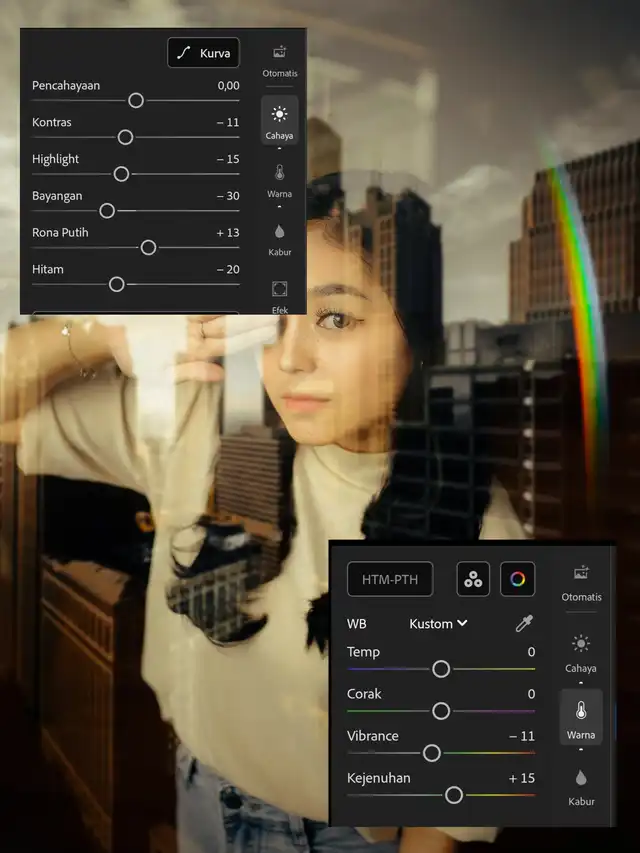The image size is (640, 853).
Task: Click the Temp slider handle
Action: pyautogui.click(x=441, y=669)
